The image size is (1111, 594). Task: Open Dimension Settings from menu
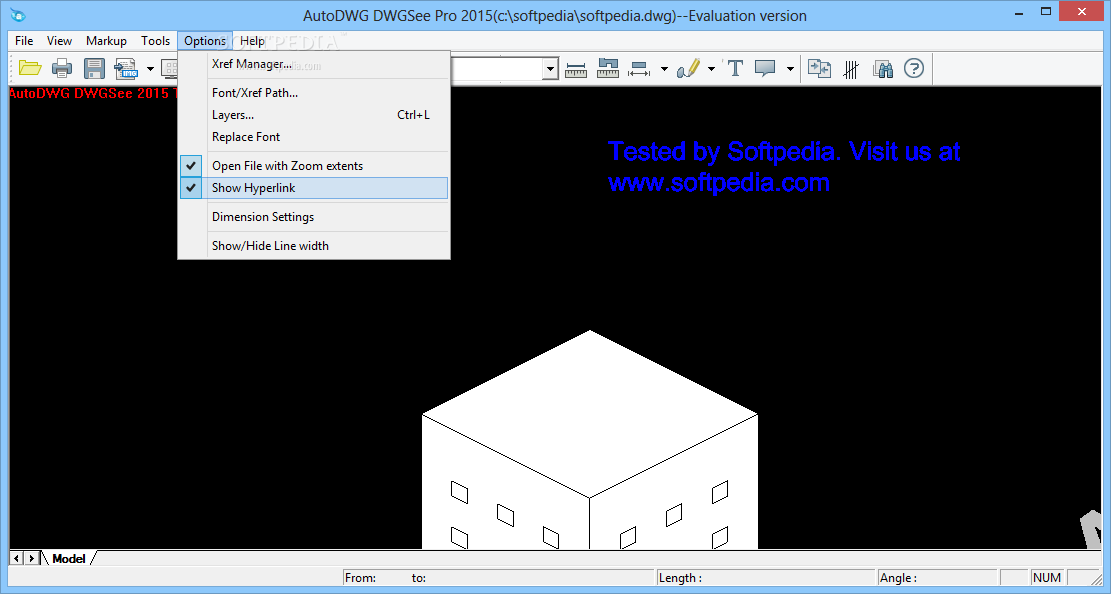tap(313, 217)
